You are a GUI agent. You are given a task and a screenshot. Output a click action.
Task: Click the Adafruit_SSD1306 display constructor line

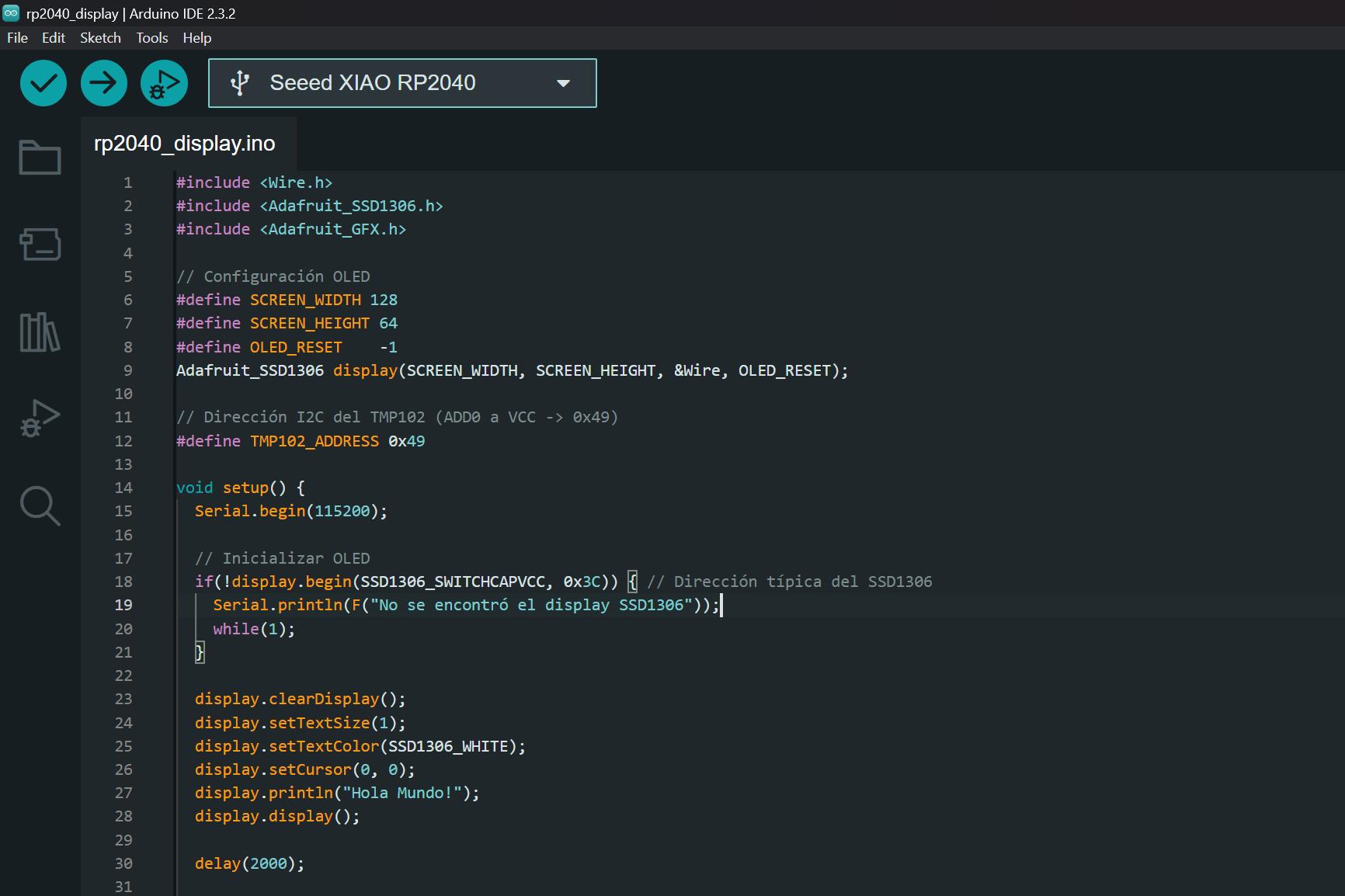[513, 370]
